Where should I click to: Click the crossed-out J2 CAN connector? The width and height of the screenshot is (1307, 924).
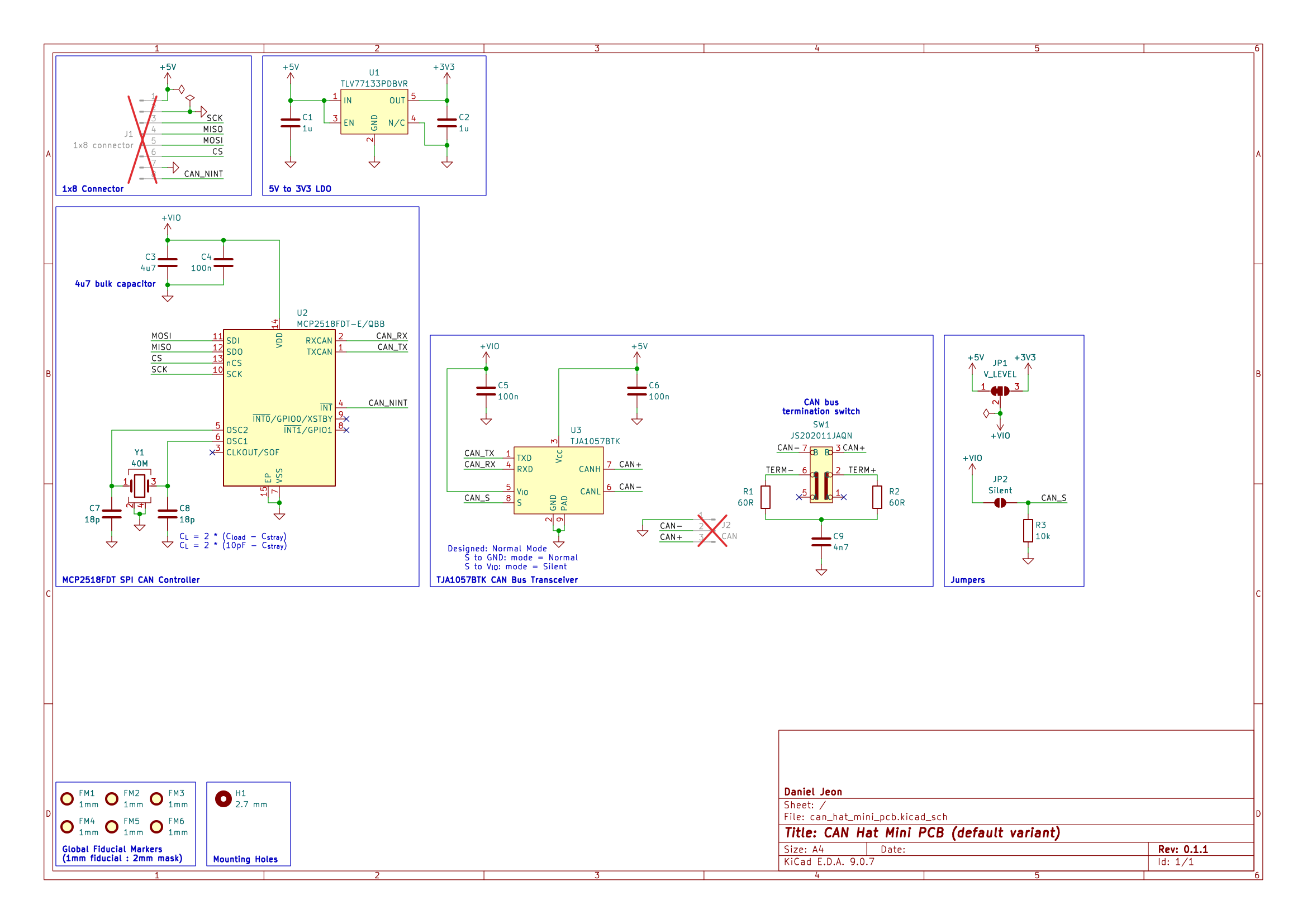(712, 530)
